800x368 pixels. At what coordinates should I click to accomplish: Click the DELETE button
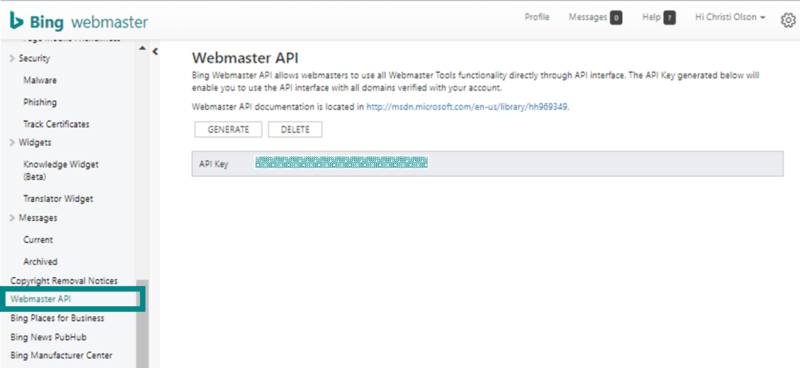coord(295,130)
